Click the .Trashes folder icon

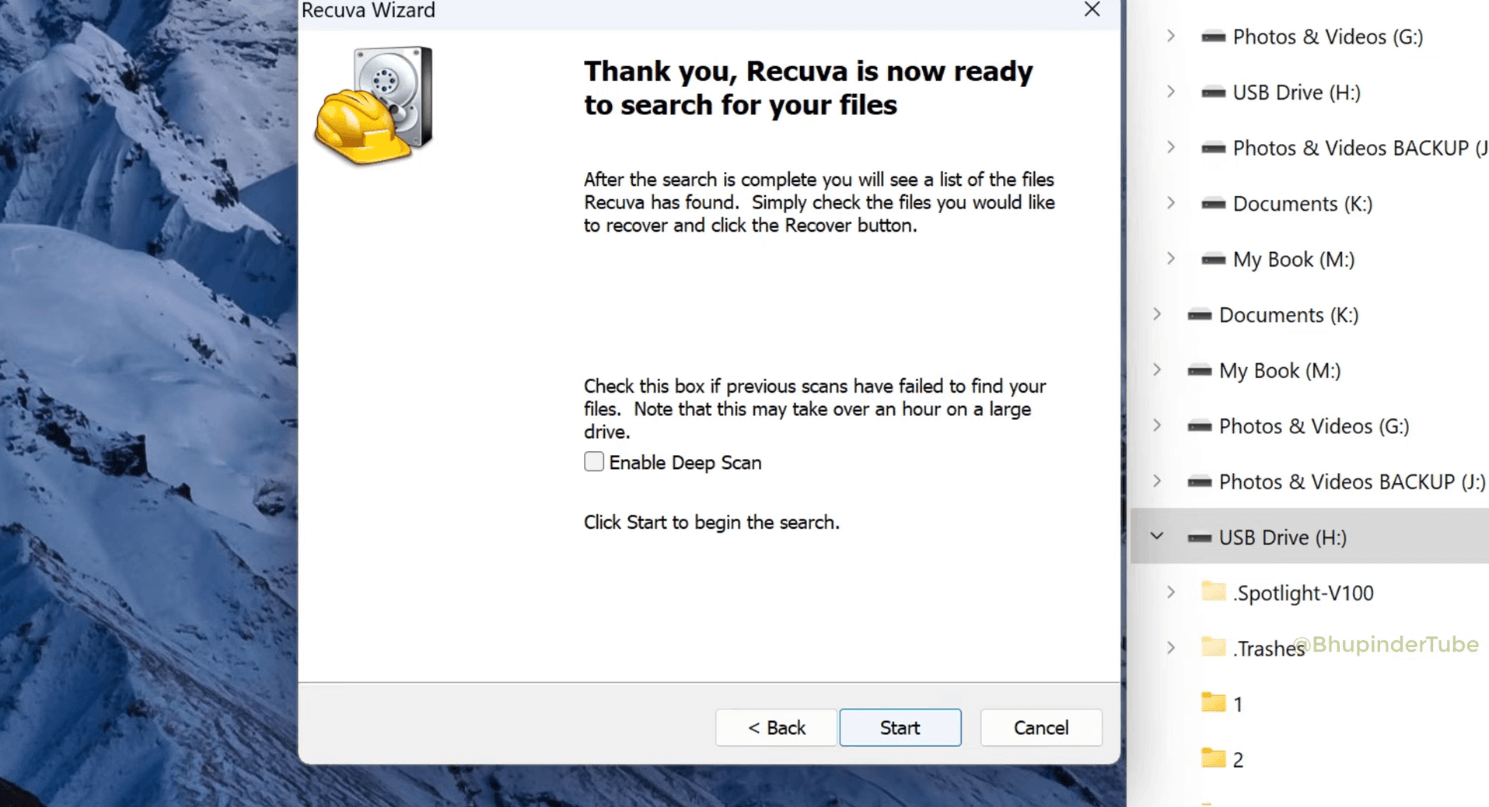coord(1213,648)
